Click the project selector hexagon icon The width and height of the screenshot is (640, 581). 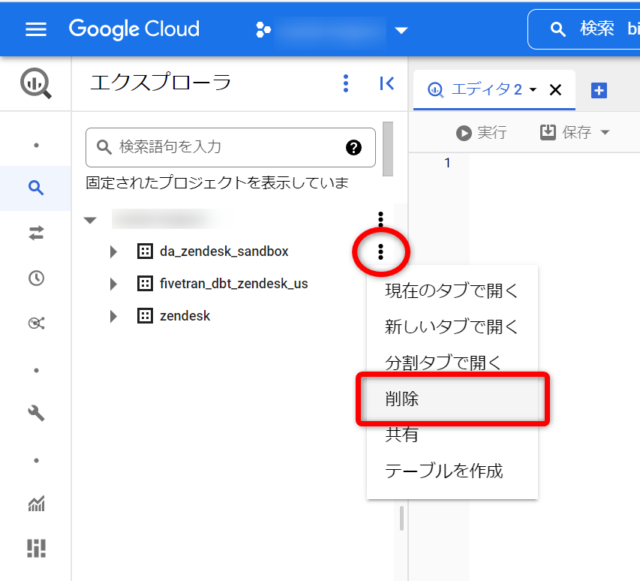[263, 30]
